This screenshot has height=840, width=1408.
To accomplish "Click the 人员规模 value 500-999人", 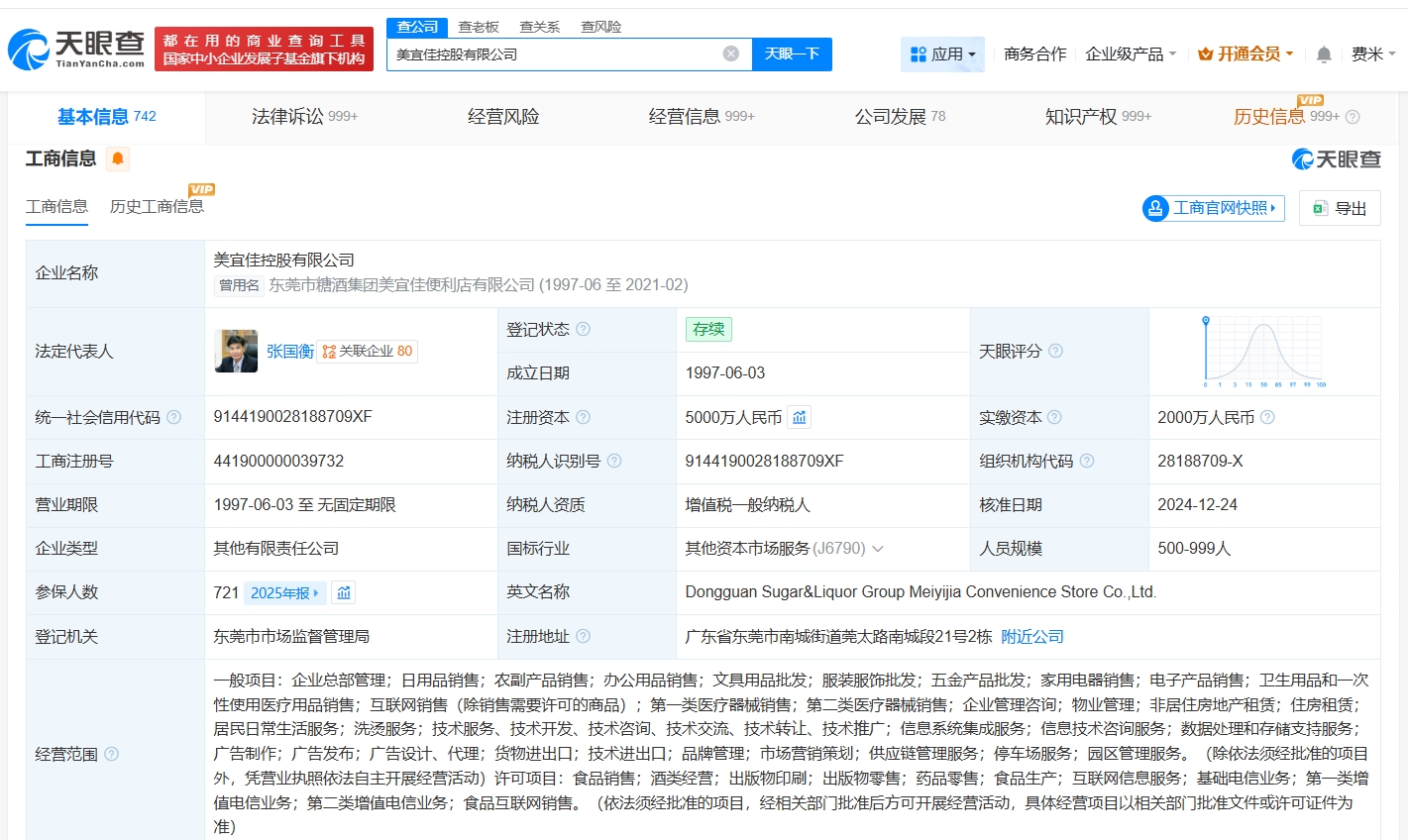I will pyautogui.click(x=1195, y=549).
